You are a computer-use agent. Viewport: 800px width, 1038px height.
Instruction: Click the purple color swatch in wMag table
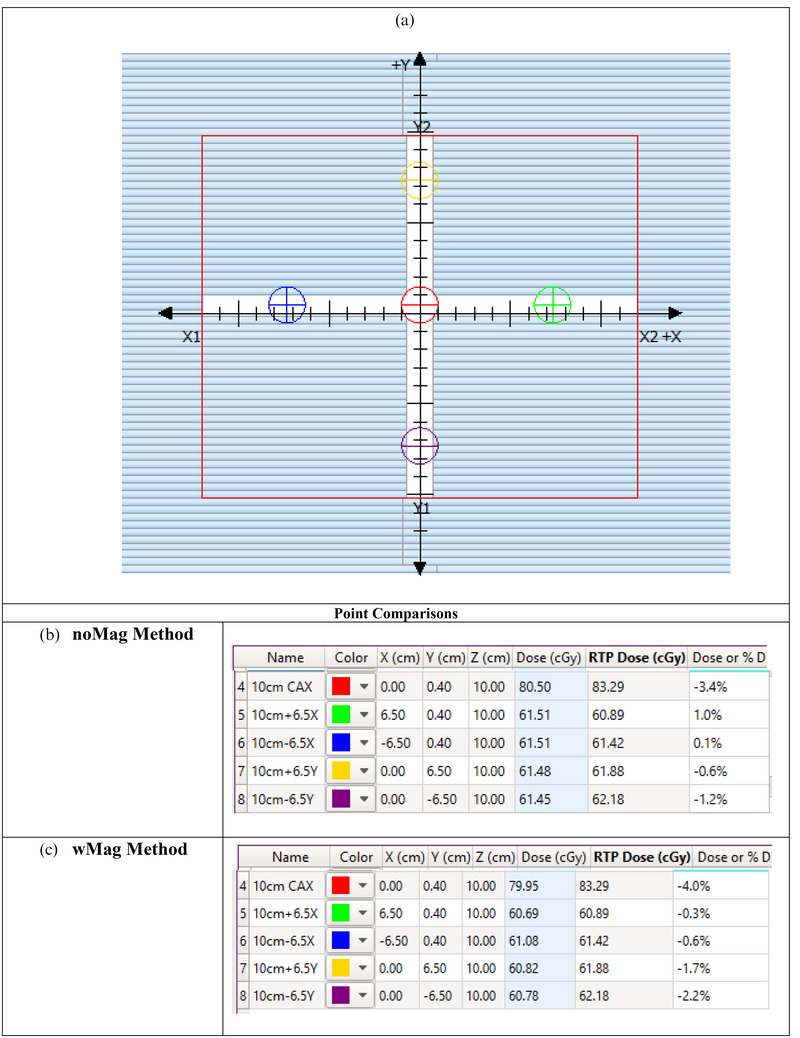click(x=341, y=996)
